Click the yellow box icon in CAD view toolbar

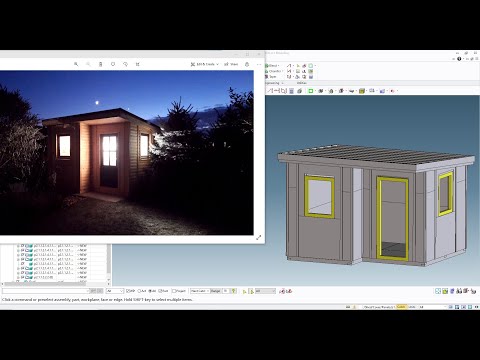pos(362,91)
